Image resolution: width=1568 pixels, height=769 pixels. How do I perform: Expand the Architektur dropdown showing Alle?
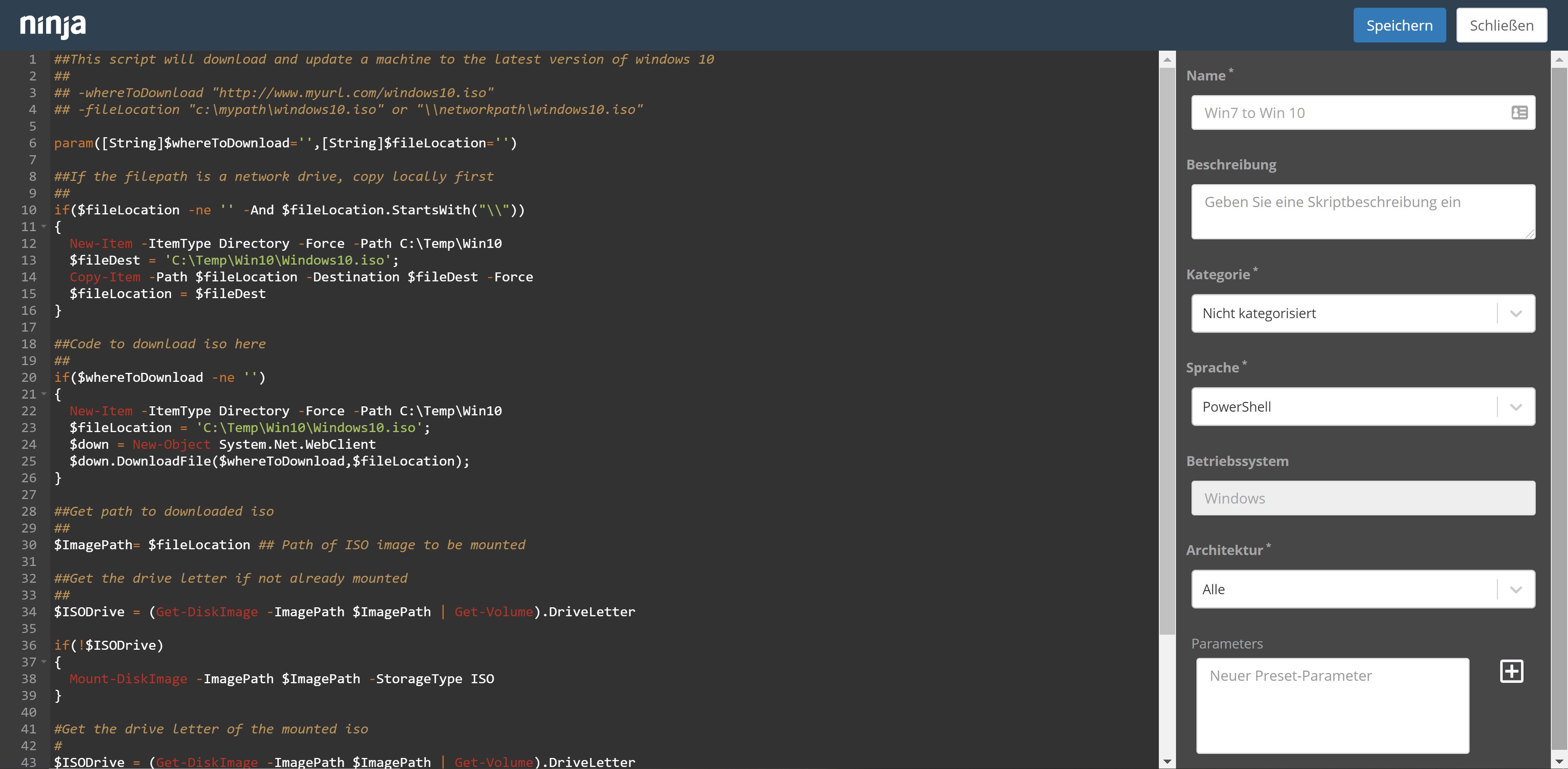[1362, 589]
